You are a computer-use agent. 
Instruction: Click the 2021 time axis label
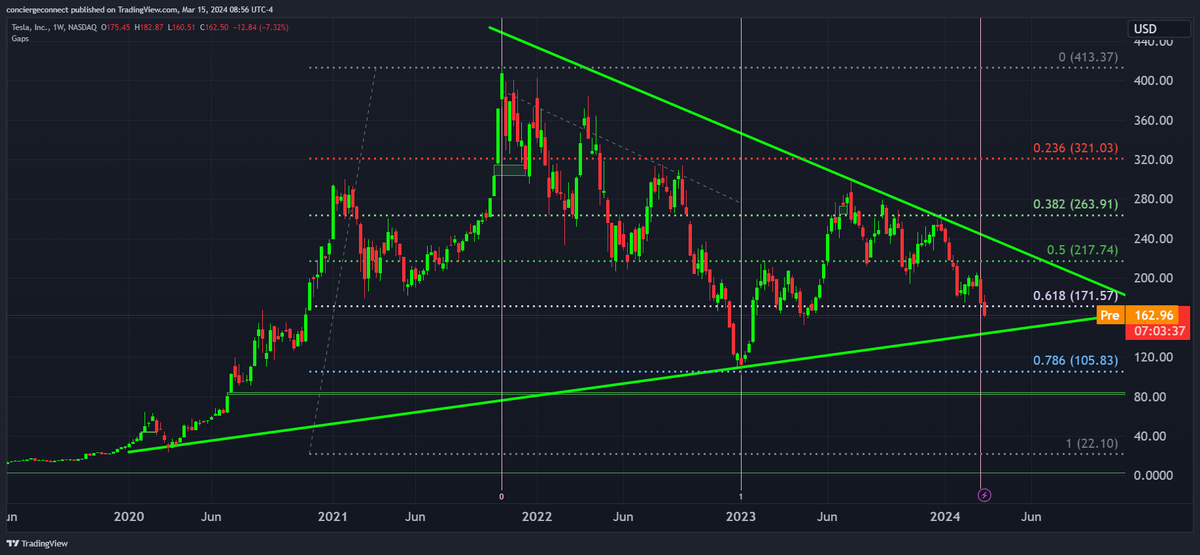coord(333,517)
